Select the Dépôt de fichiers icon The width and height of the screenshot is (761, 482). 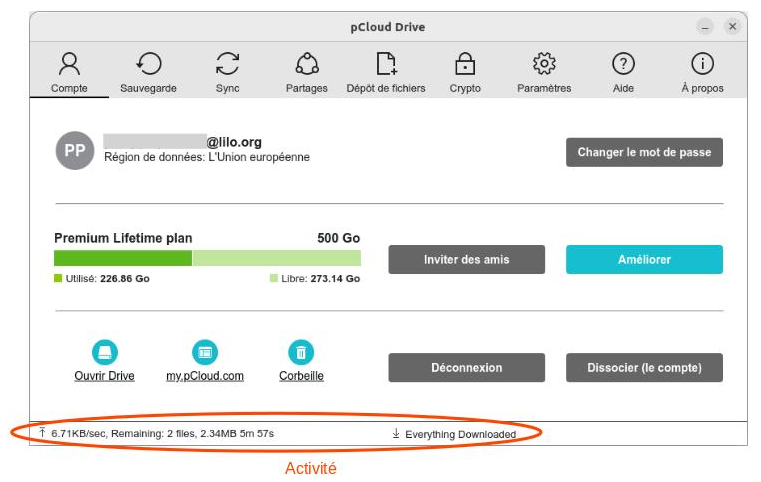386,64
